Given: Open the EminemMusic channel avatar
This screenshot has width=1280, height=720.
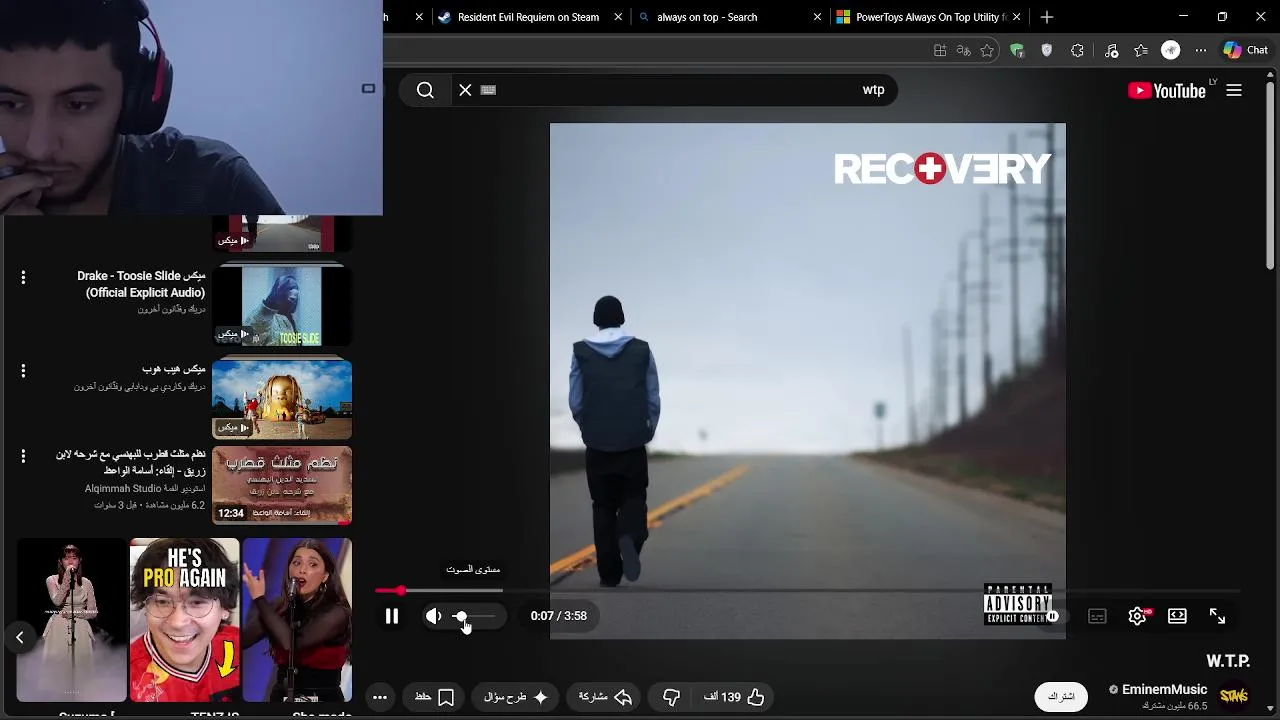Looking at the screenshot, I should [x=1234, y=695].
